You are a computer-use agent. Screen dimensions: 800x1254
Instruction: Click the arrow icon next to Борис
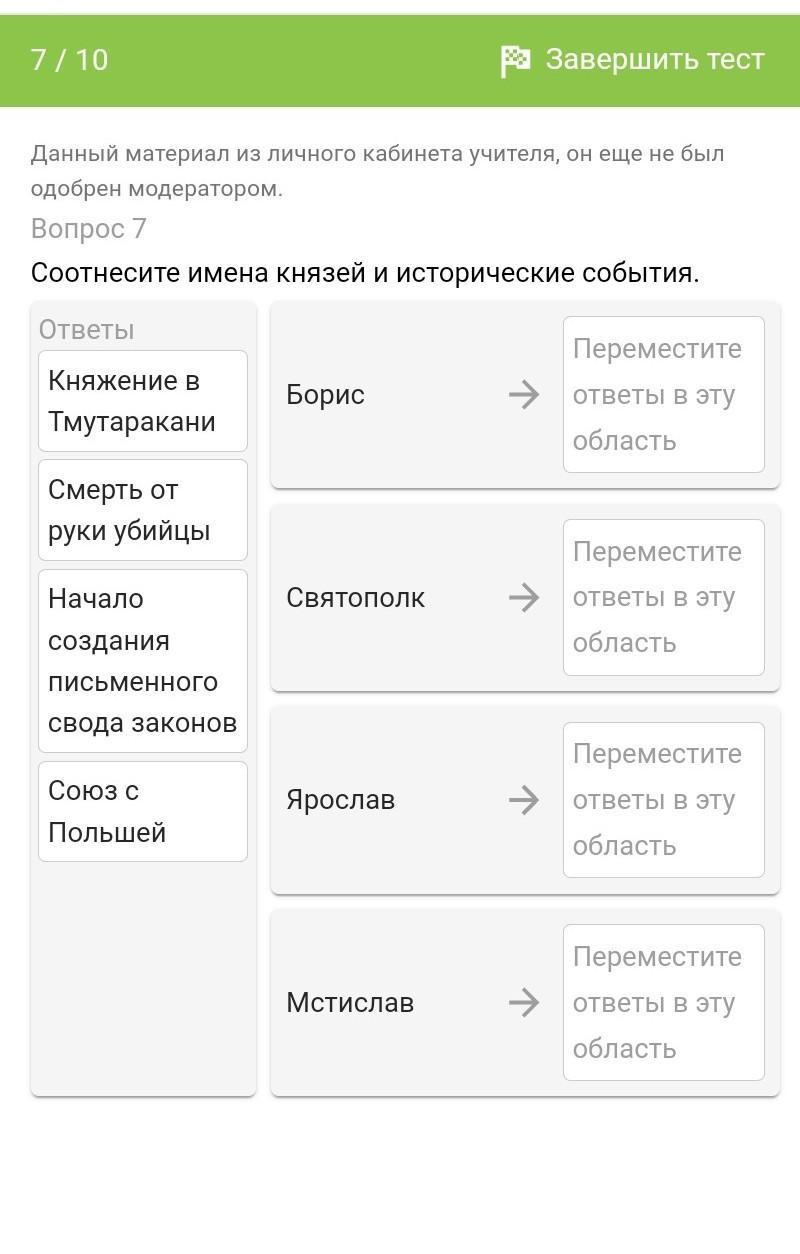pos(523,395)
